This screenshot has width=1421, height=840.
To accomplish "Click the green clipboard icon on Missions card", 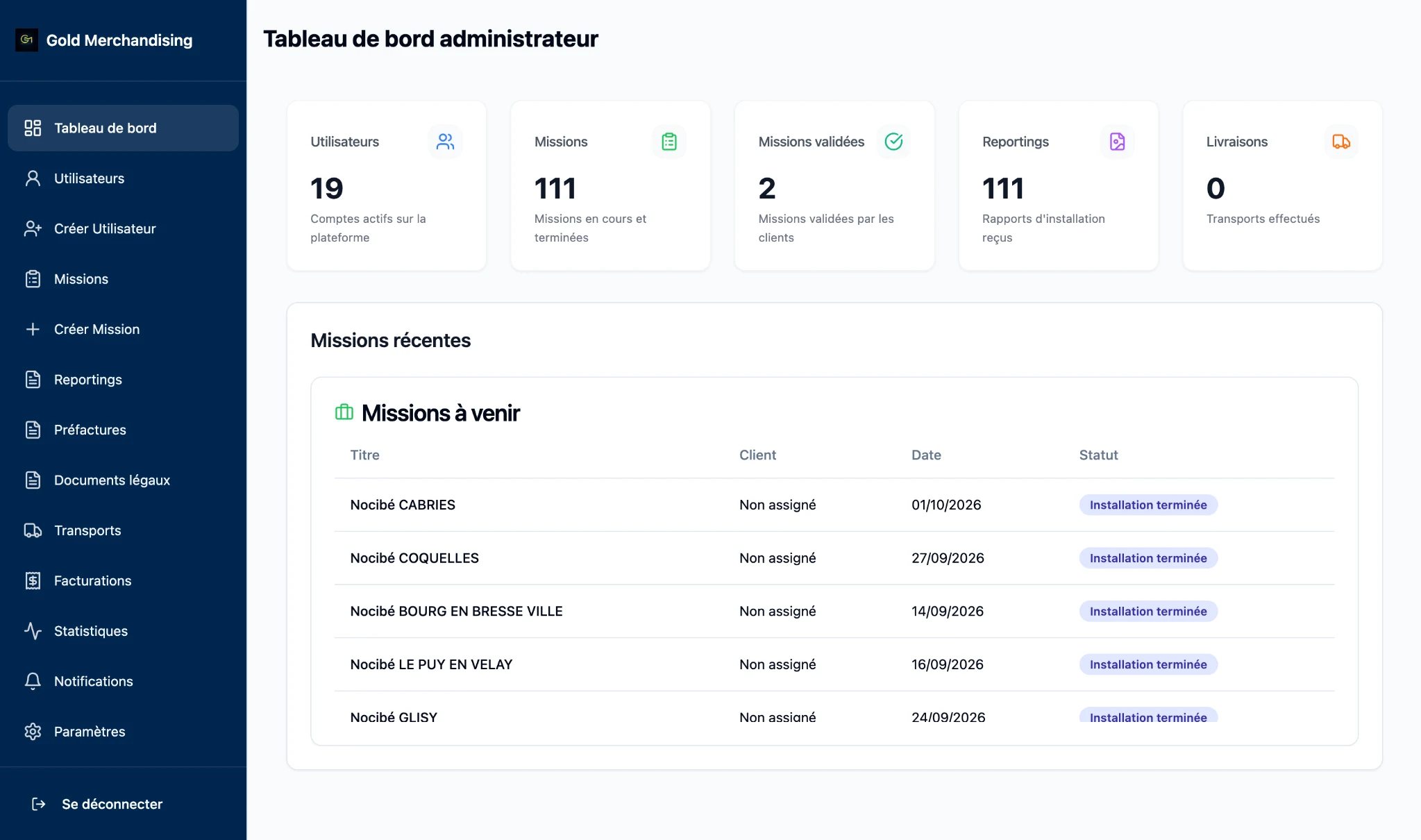I will [669, 142].
